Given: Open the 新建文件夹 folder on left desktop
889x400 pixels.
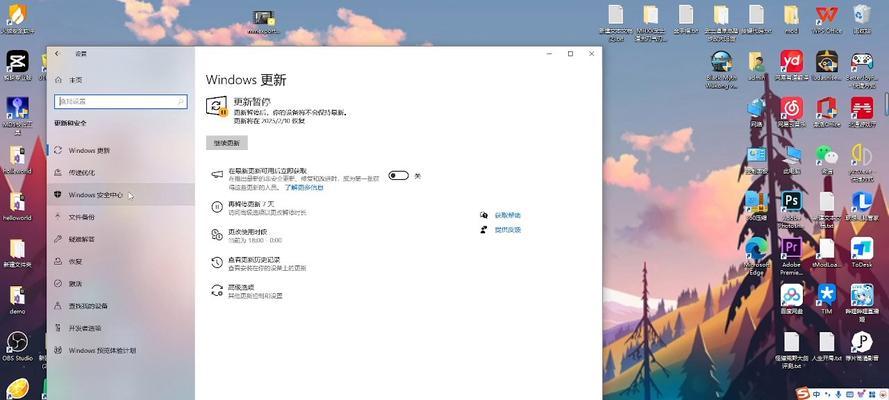Looking at the screenshot, I should [18, 253].
